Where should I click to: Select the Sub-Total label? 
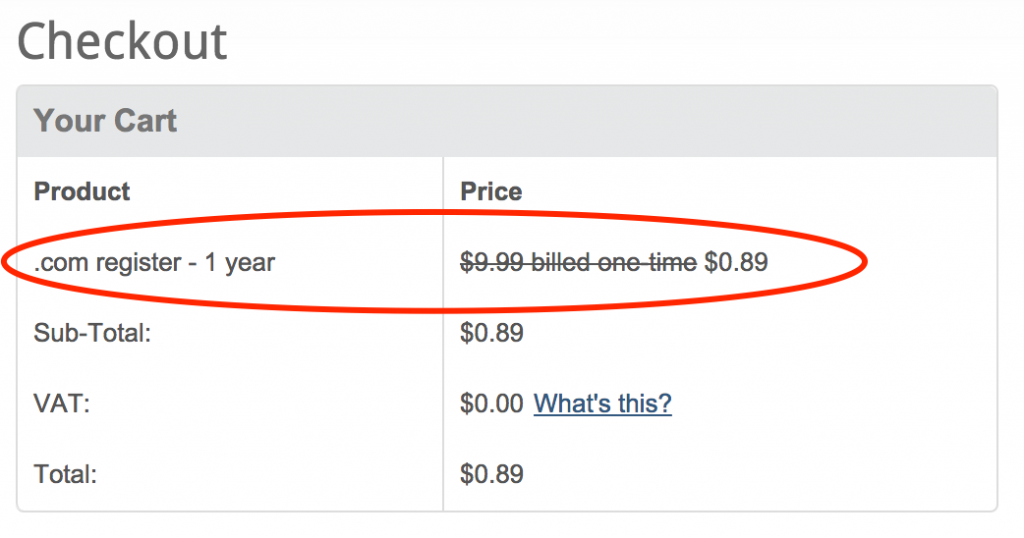tap(92, 333)
